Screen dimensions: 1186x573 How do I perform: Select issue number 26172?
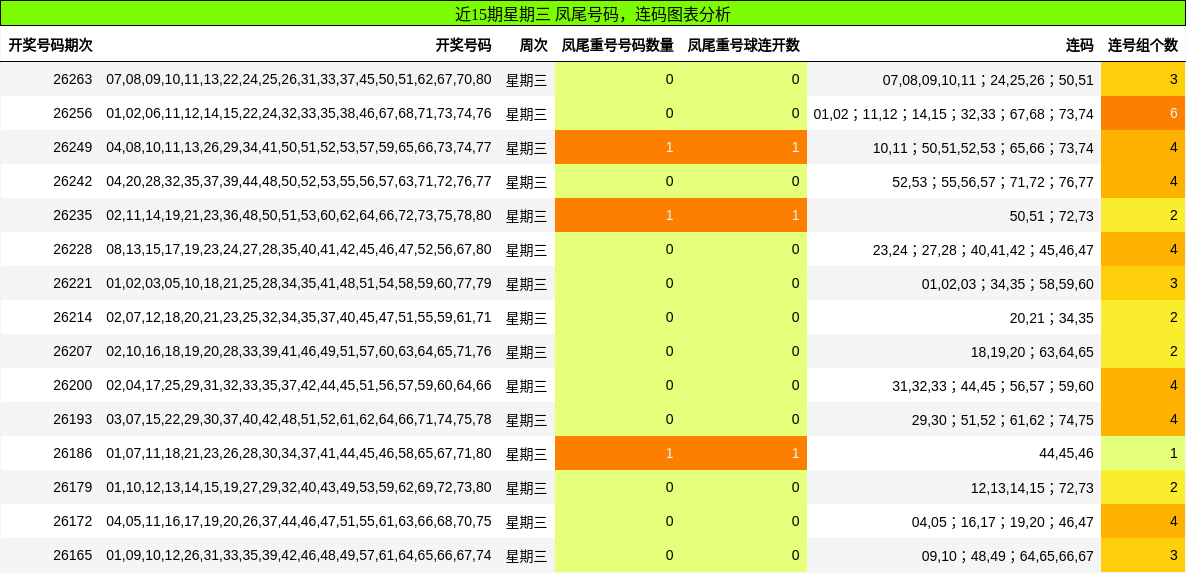[x=73, y=522]
